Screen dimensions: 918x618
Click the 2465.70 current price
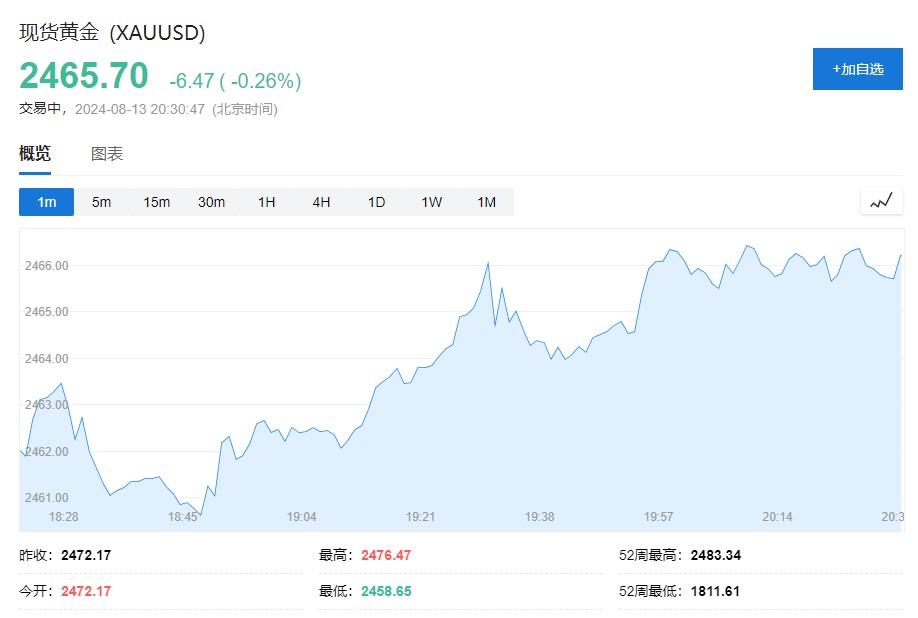pos(84,76)
